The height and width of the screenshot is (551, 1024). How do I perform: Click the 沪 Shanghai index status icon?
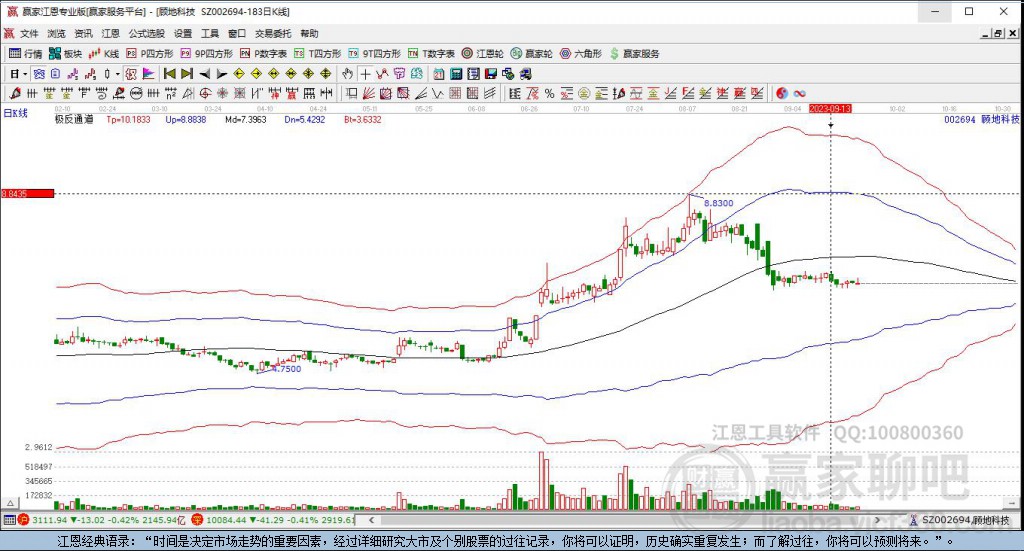click(x=24, y=520)
